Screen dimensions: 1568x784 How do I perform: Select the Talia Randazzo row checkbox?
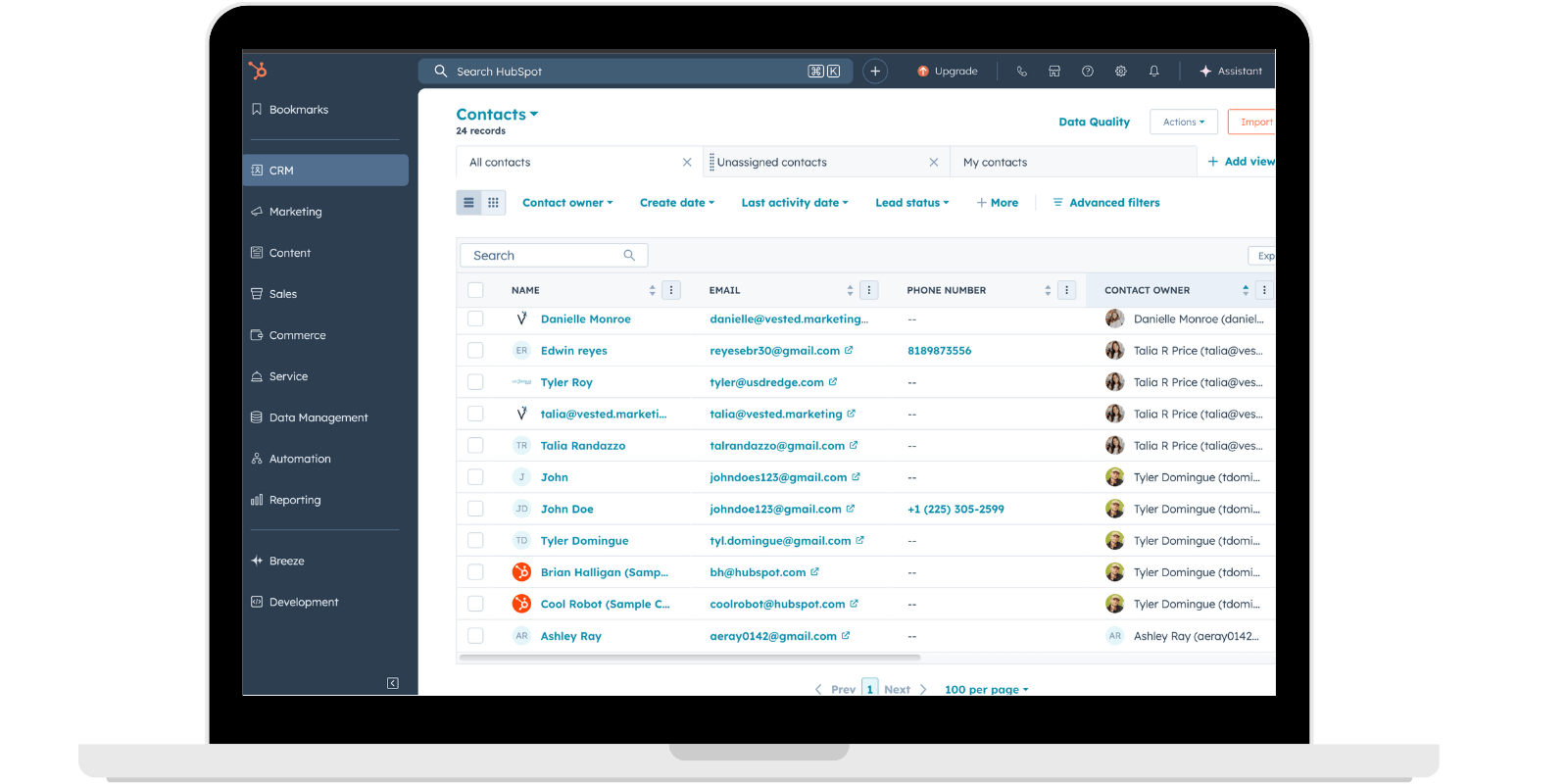475,445
